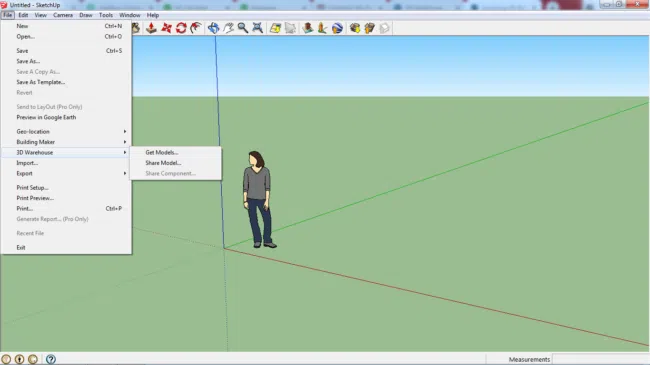
Task: Choose Import... from the File menu
Action: pyautogui.click(x=66, y=163)
